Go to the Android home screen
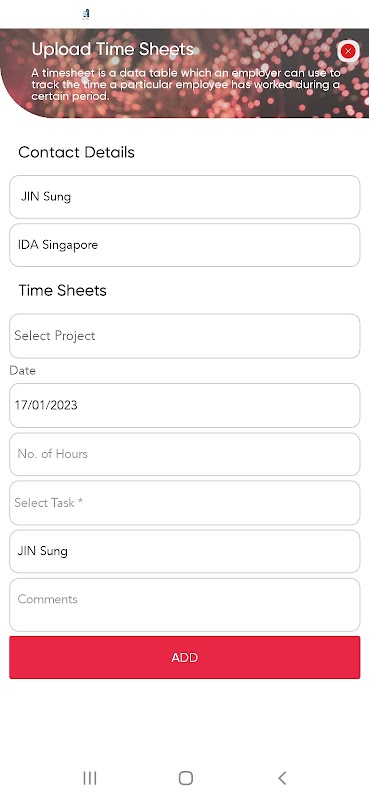Screen dimensions: 369x800 186,778
